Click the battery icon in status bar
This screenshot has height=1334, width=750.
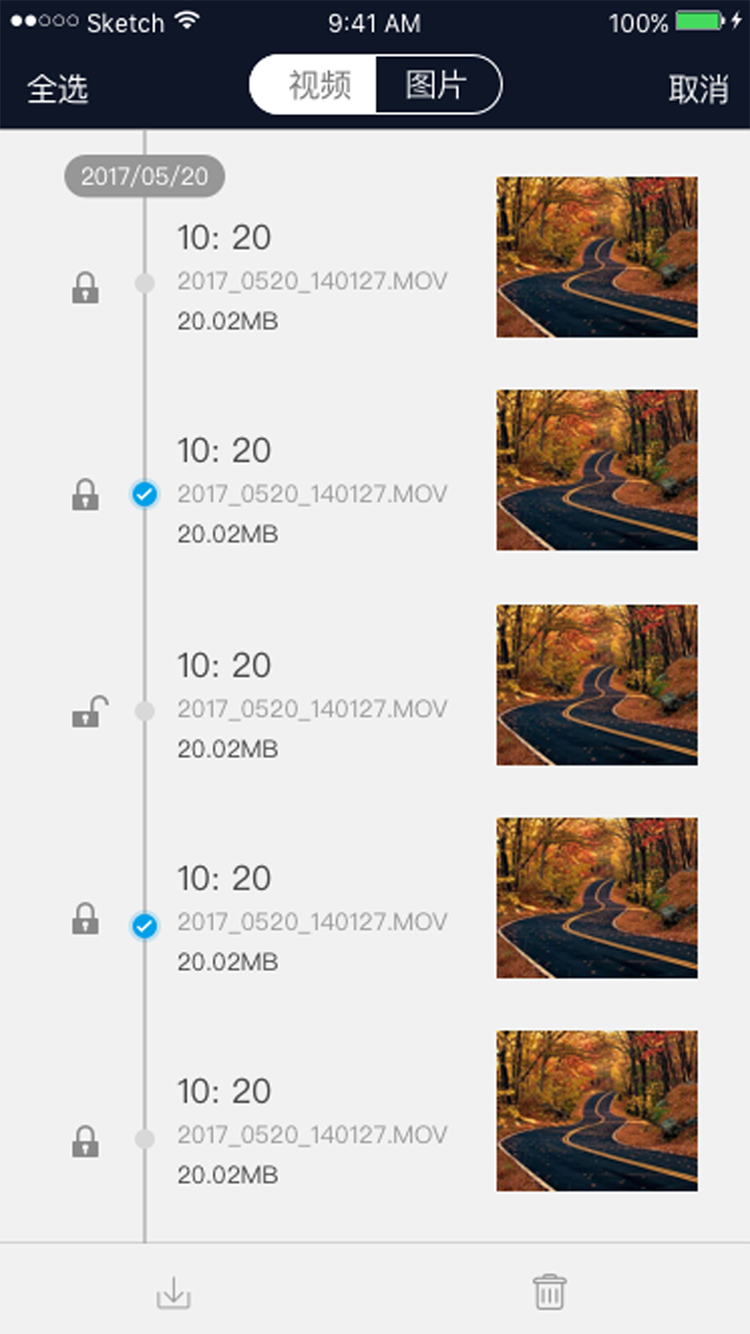[x=699, y=21]
